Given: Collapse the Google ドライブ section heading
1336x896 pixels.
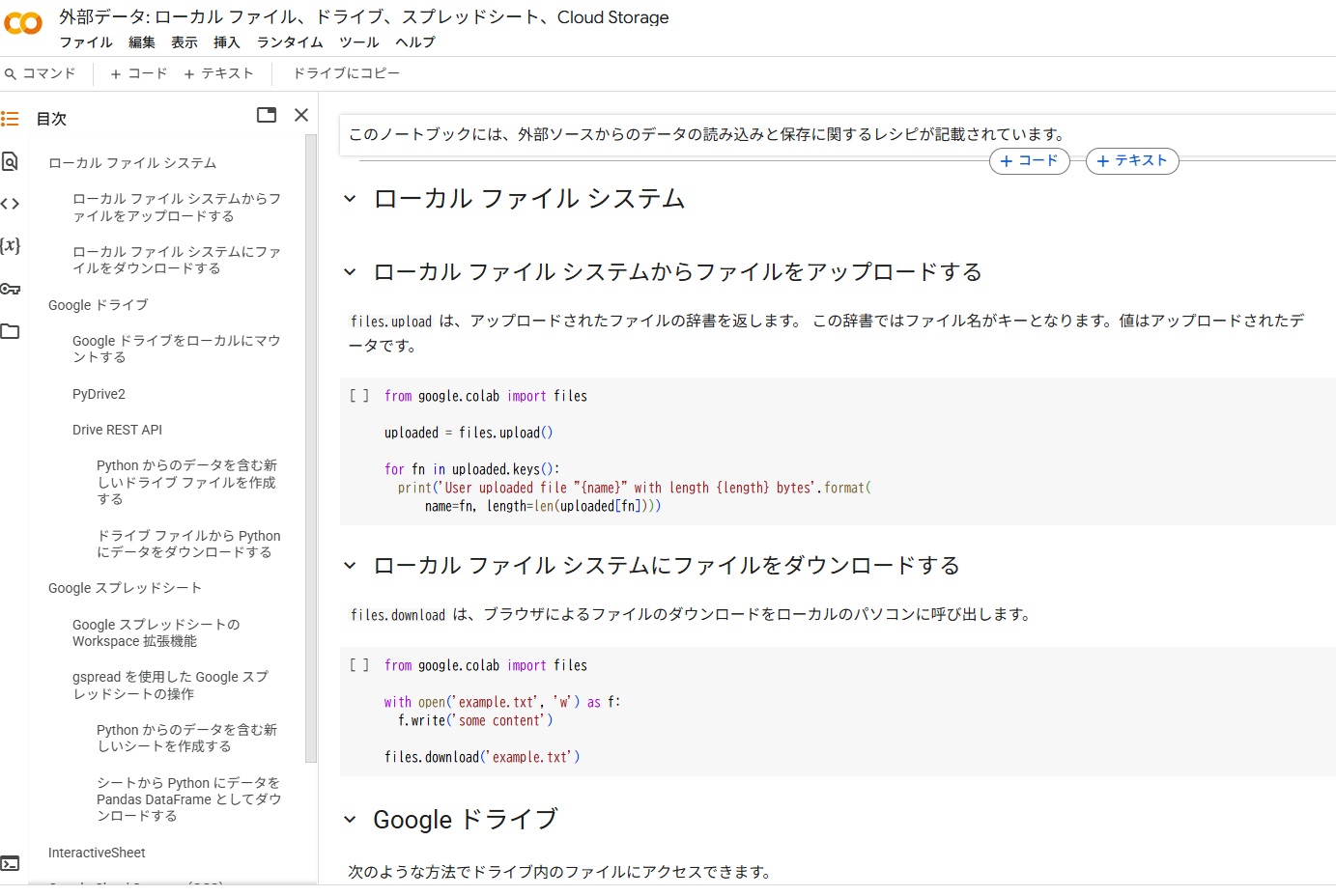Looking at the screenshot, I should [x=350, y=820].
